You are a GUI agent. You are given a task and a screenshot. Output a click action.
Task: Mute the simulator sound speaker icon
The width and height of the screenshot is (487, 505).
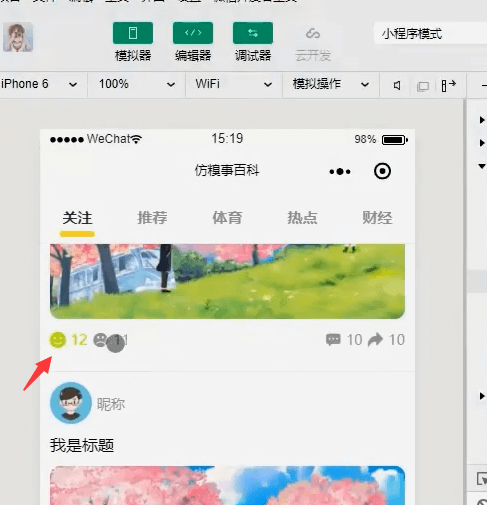pos(397,86)
